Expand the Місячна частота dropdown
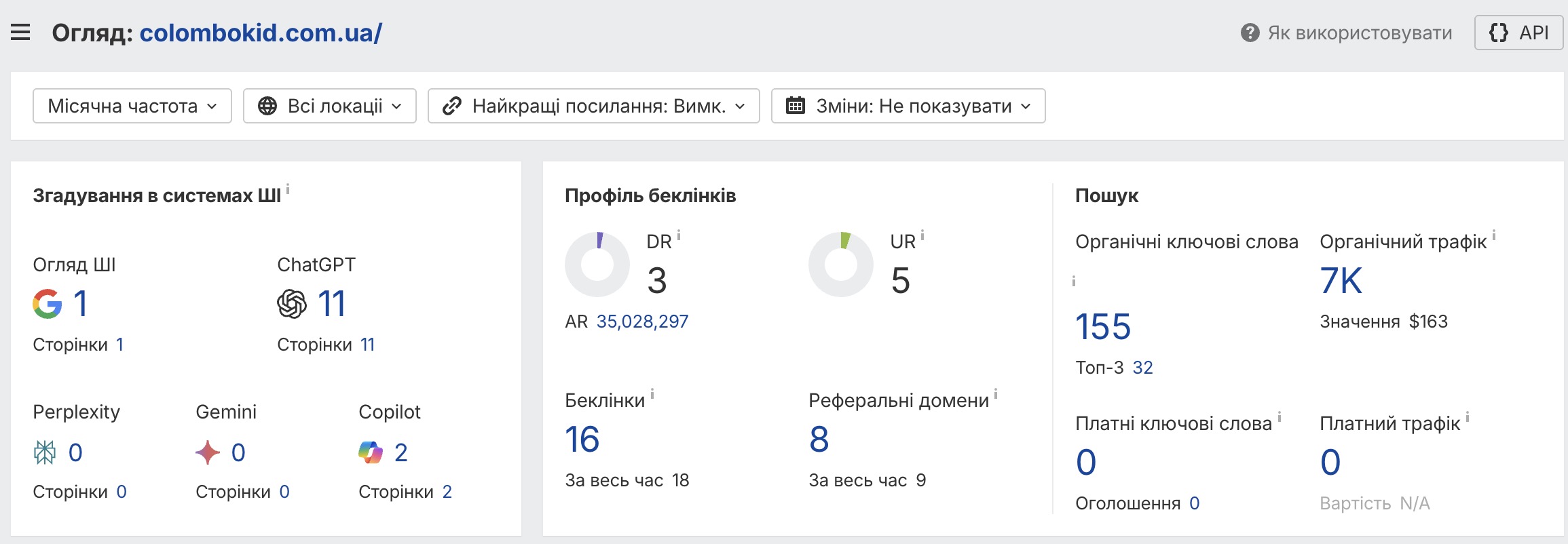The width and height of the screenshot is (1568, 544). pos(132,106)
